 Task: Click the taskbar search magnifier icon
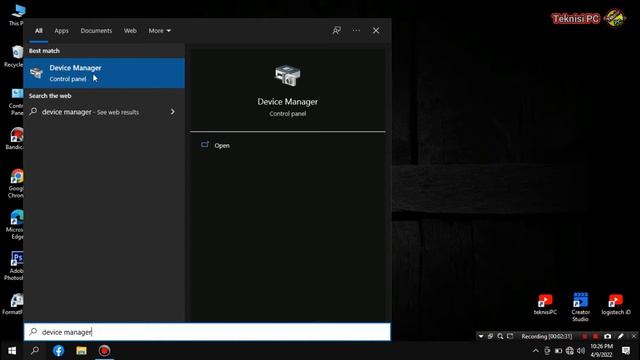click(35, 351)
